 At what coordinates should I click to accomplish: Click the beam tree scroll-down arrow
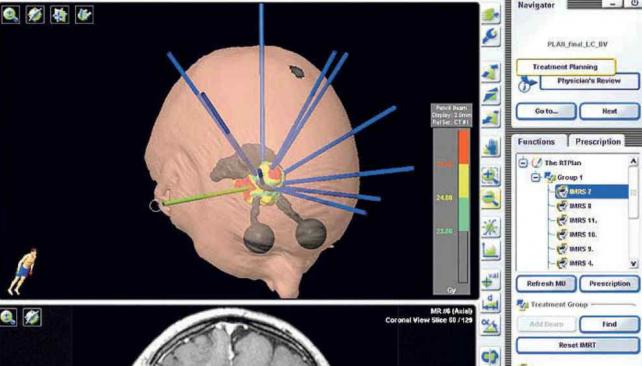(x=633, y=263)
